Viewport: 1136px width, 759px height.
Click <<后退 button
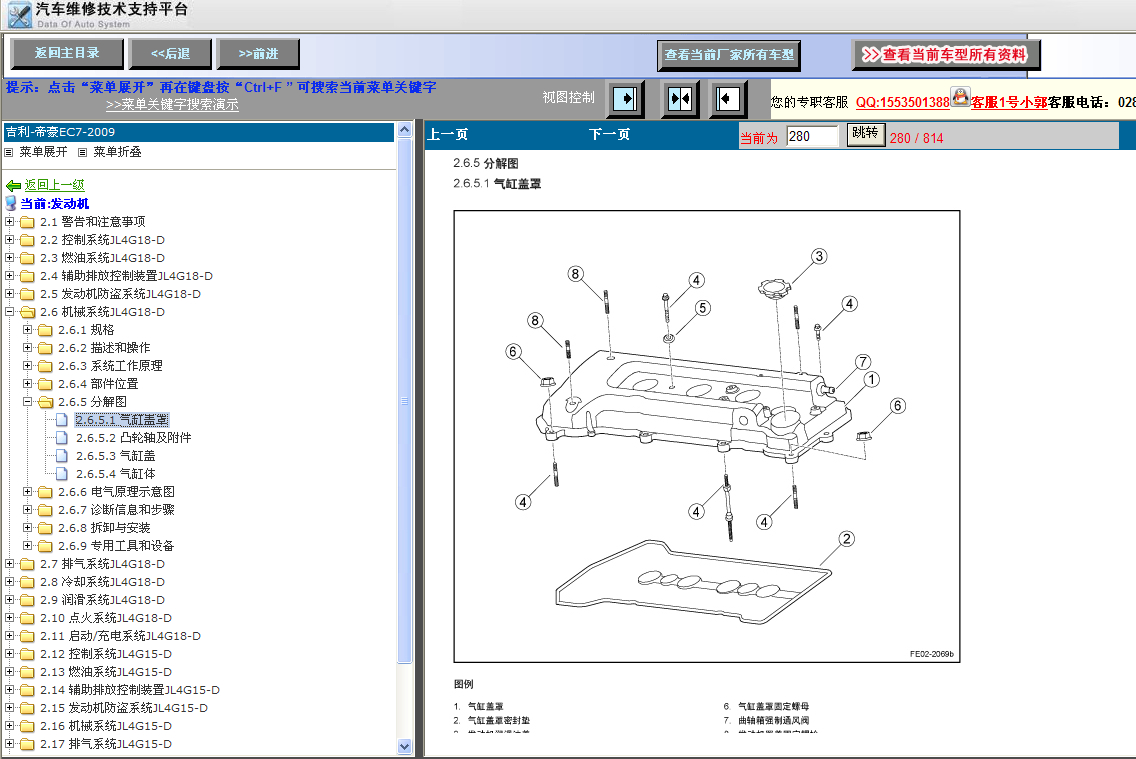(170, 54)
